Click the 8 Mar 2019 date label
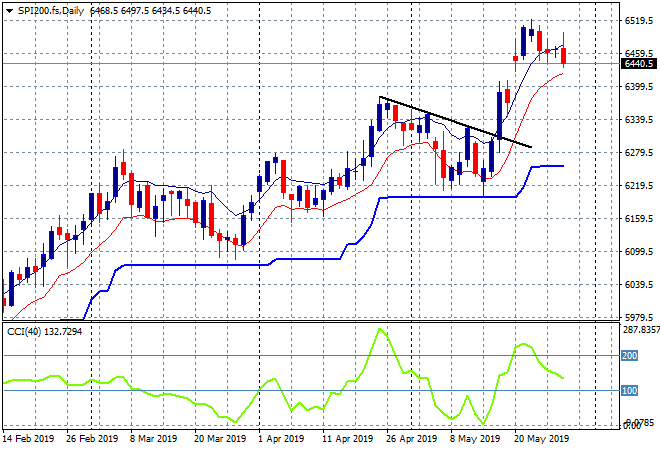Viewport: 660px width, 450px height. point(153,439)
